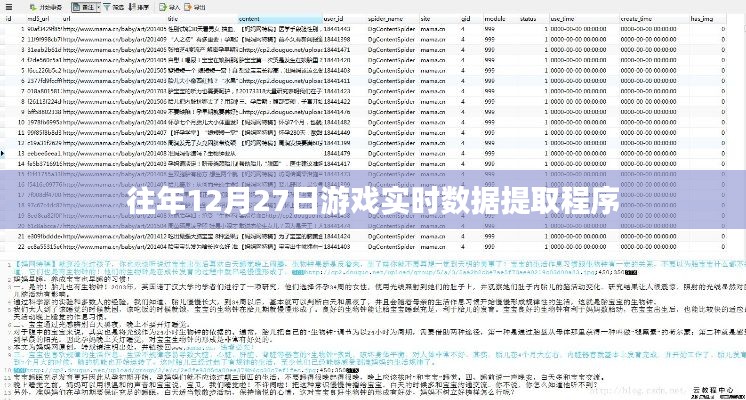Expand the dropdown arrow beside 备注
746x400 pixels.
pos(98,7)
